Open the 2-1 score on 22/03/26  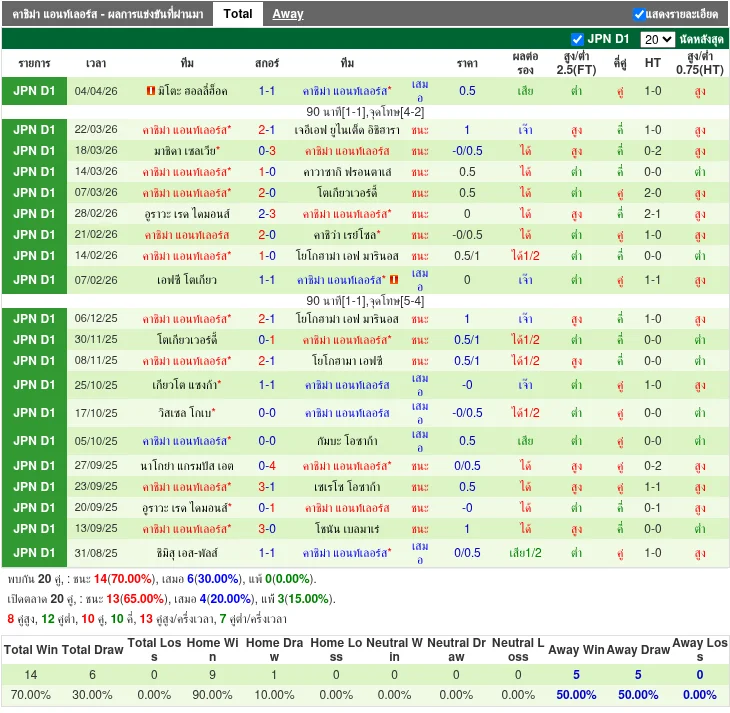click(267, 130)
